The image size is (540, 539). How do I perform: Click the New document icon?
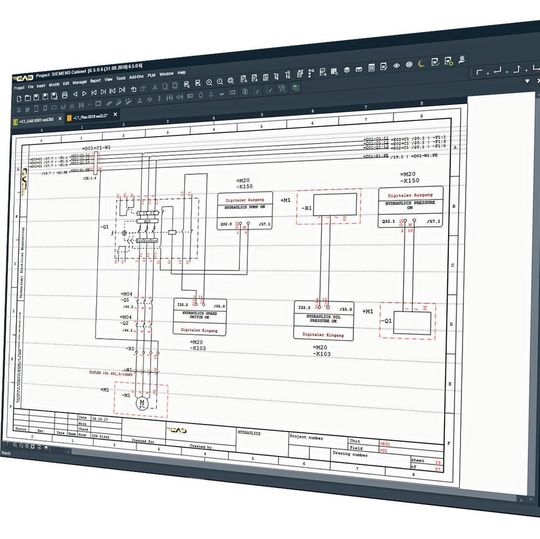coord(19,99)
